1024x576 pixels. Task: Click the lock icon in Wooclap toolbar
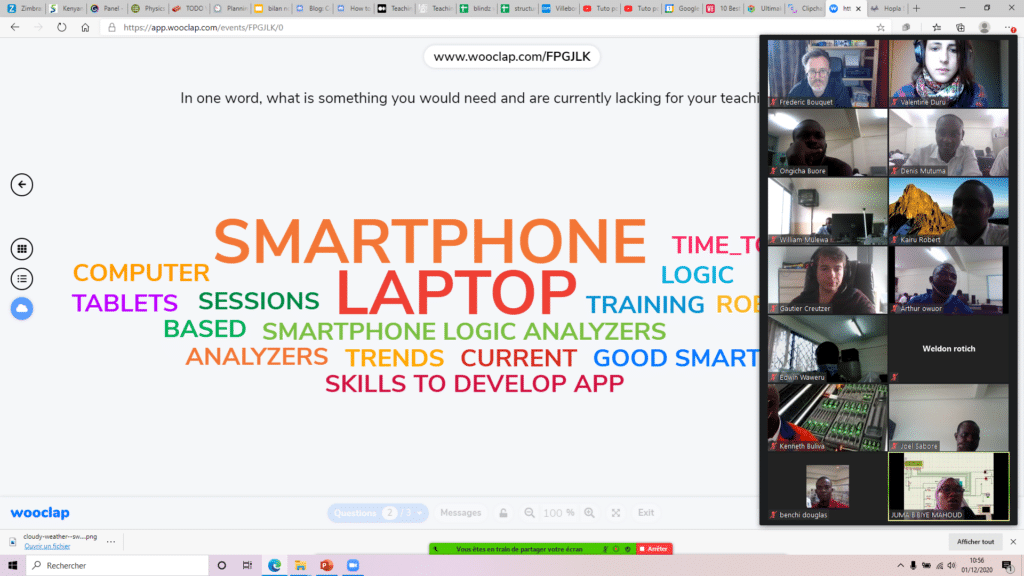[503, 513]
